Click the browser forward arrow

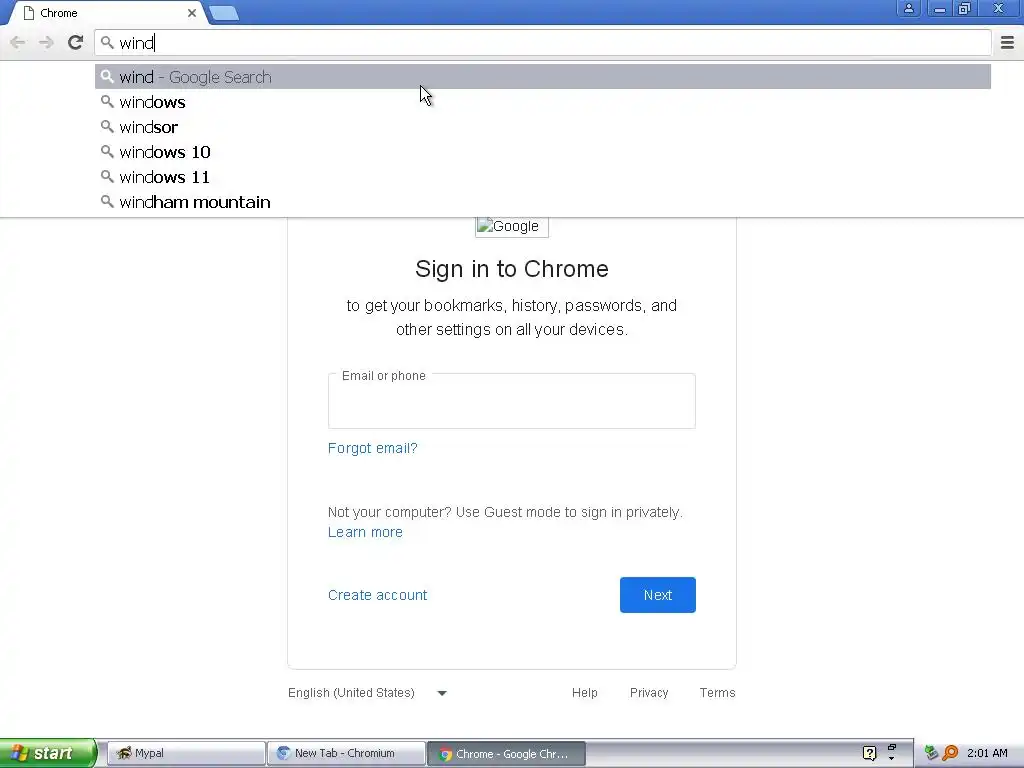tap(46, 43)
